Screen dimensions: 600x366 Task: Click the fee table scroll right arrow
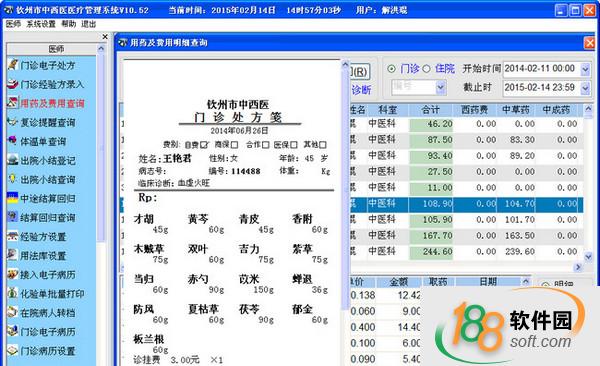coord(578,266)
